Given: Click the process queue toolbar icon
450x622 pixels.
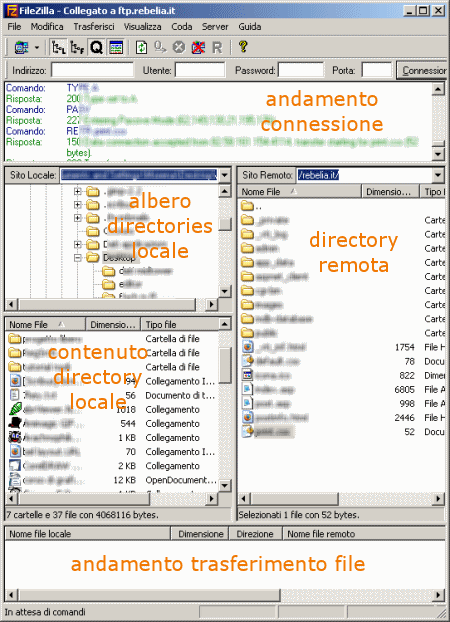Looking at the screenshot, I should [160, 48].
